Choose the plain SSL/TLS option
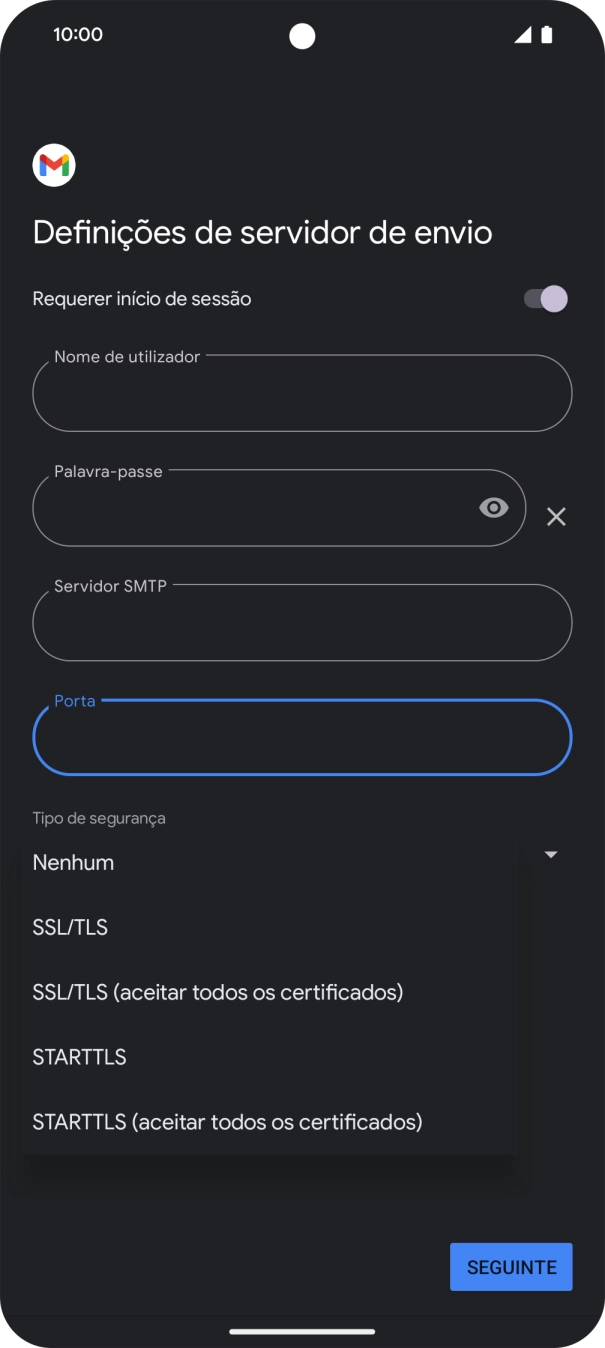 pyautogui.click(x=70, y=927)
